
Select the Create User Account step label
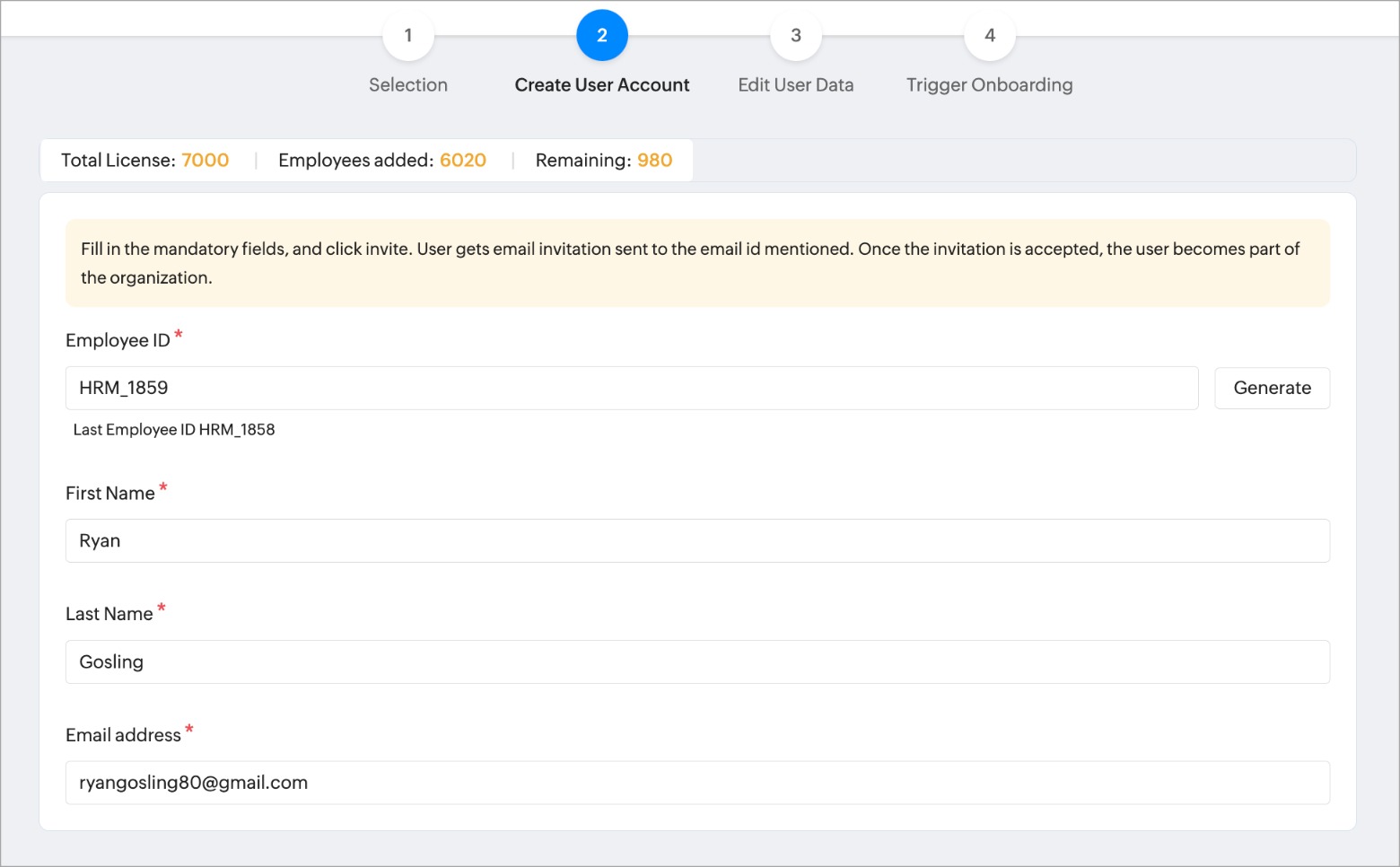coord(602,84)
